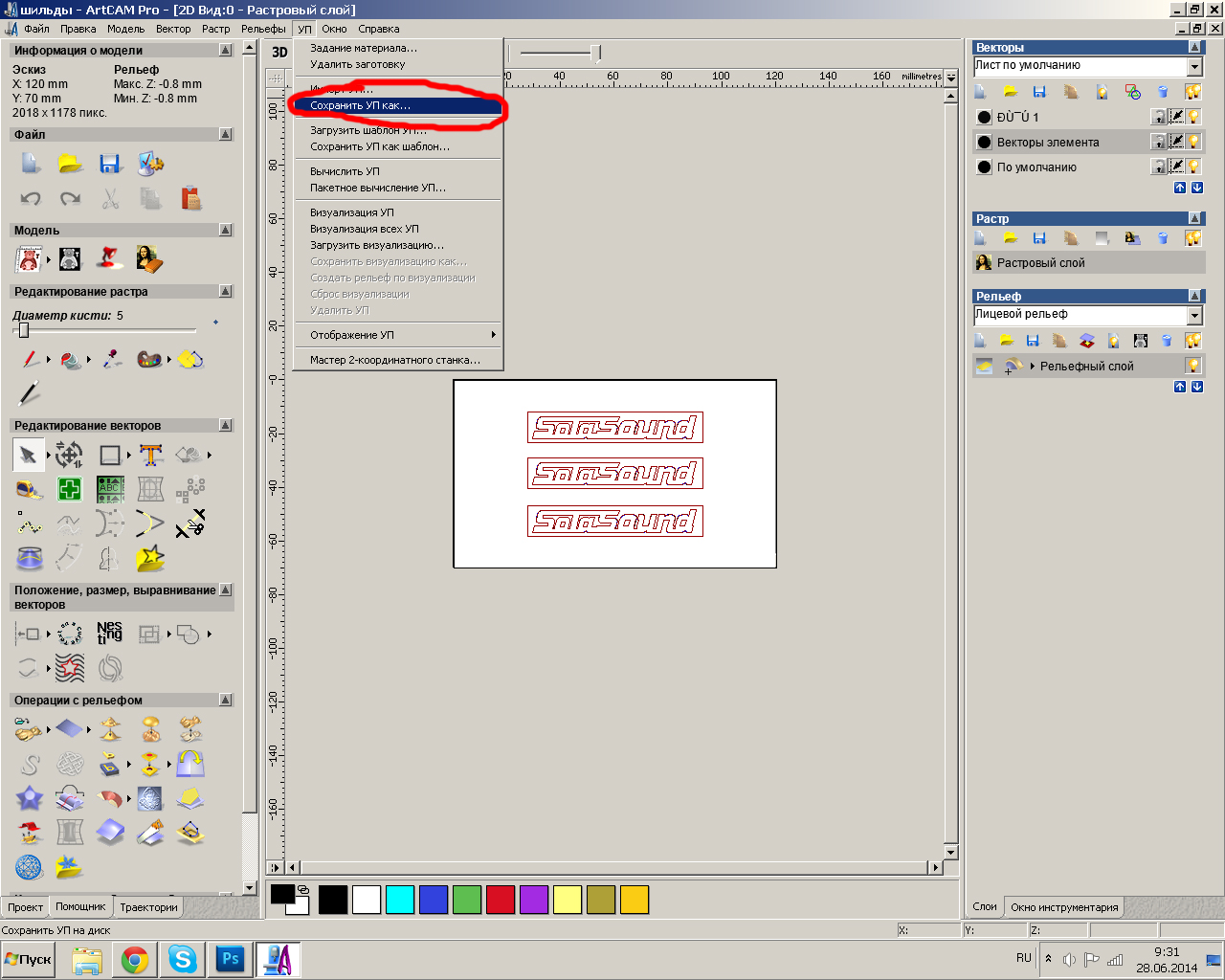This screenshot has width=1225, height=980.
Task: Open the Отображение УП submenu
Action: pos(397,335)
